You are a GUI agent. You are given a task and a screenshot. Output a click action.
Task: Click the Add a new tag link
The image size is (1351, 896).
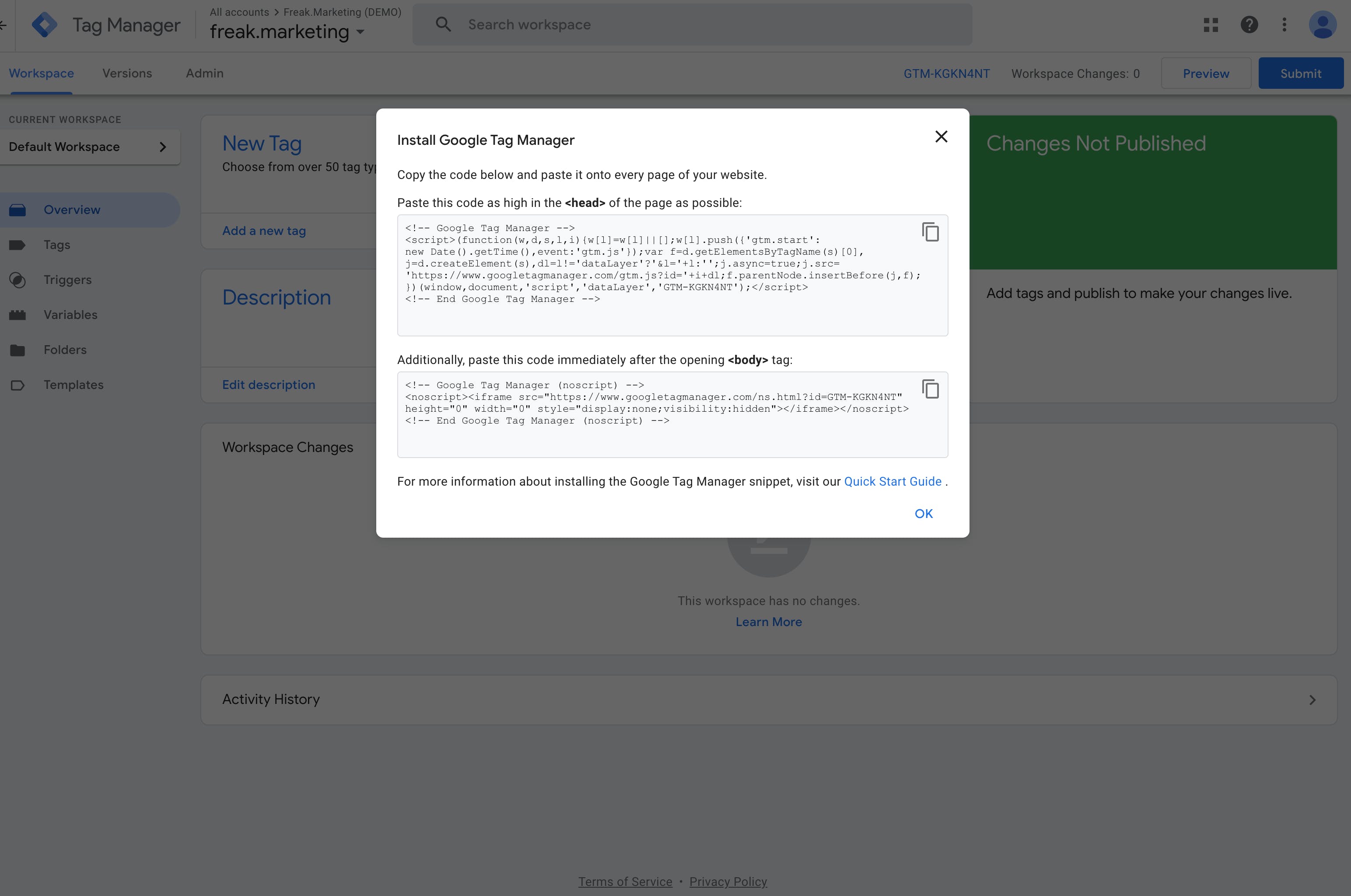tap(264, 231)
